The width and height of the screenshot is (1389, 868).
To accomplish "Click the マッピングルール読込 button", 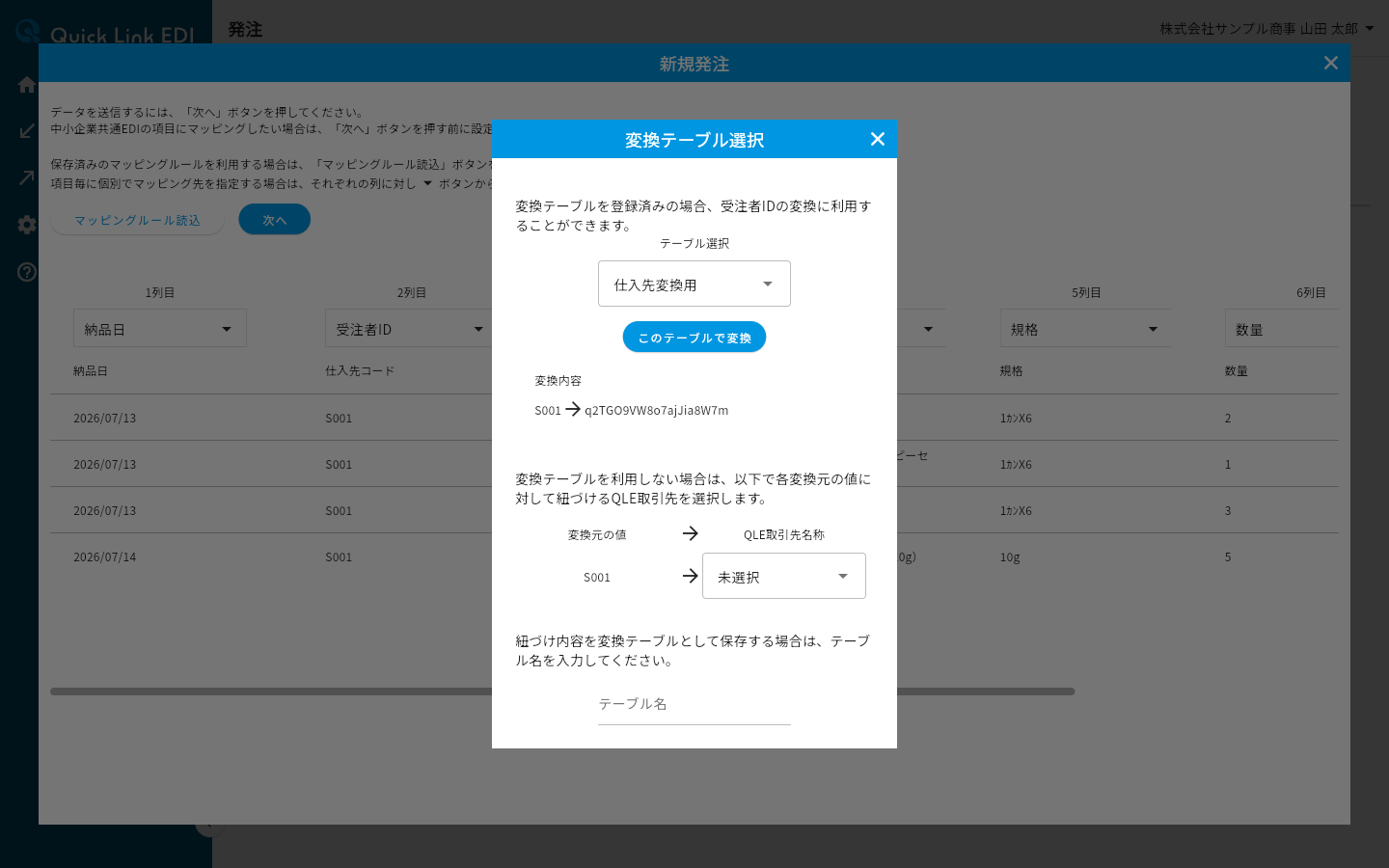I will click(137, 220).
